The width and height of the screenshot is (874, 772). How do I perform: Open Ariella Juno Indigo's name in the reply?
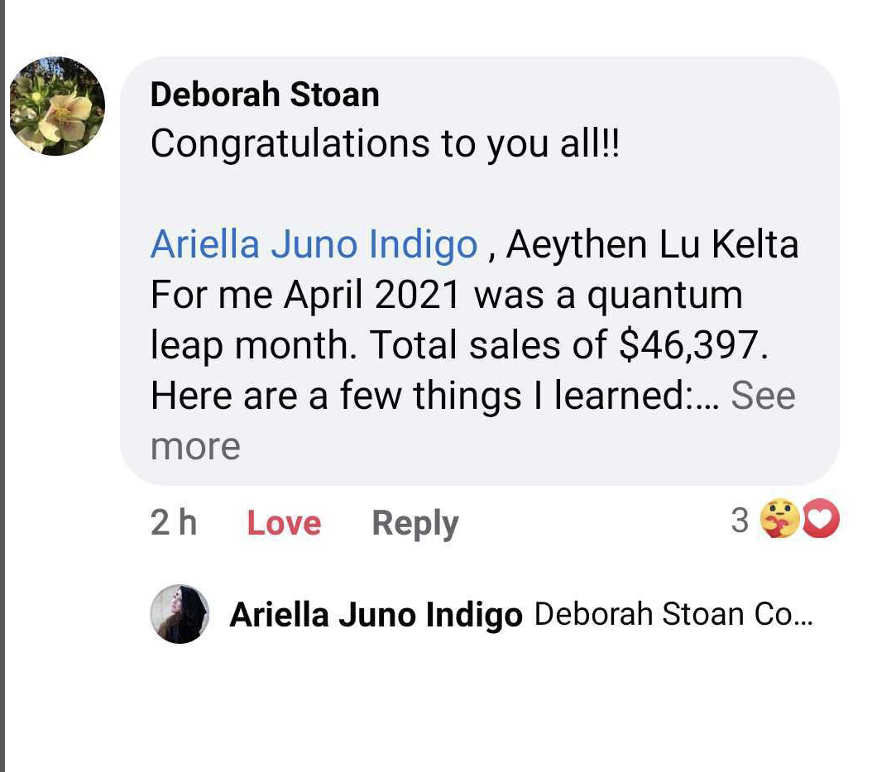click(376, 614)
